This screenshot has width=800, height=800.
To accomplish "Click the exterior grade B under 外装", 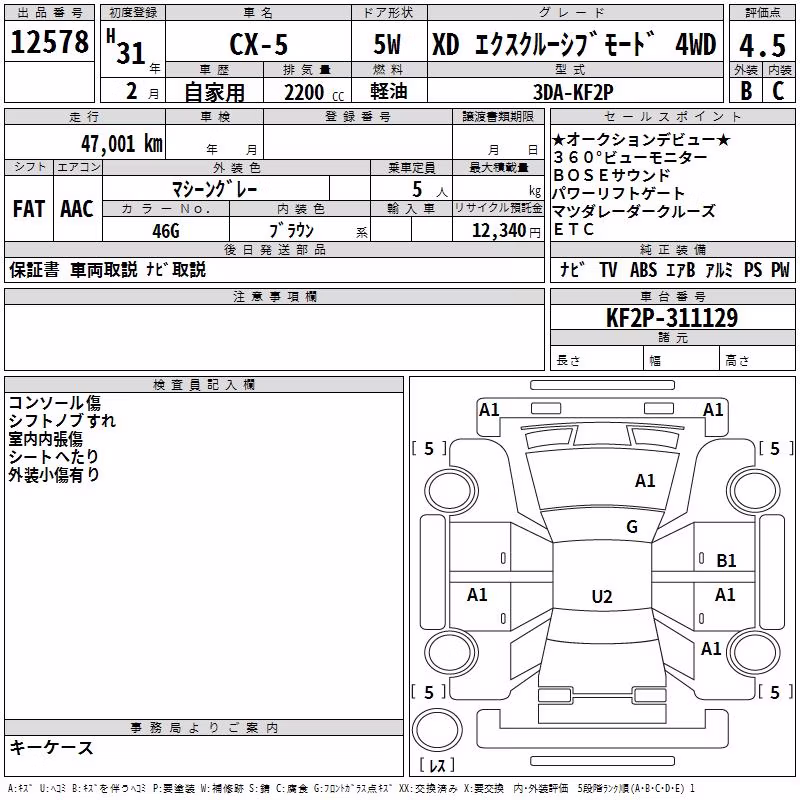I will coord(746,91).
